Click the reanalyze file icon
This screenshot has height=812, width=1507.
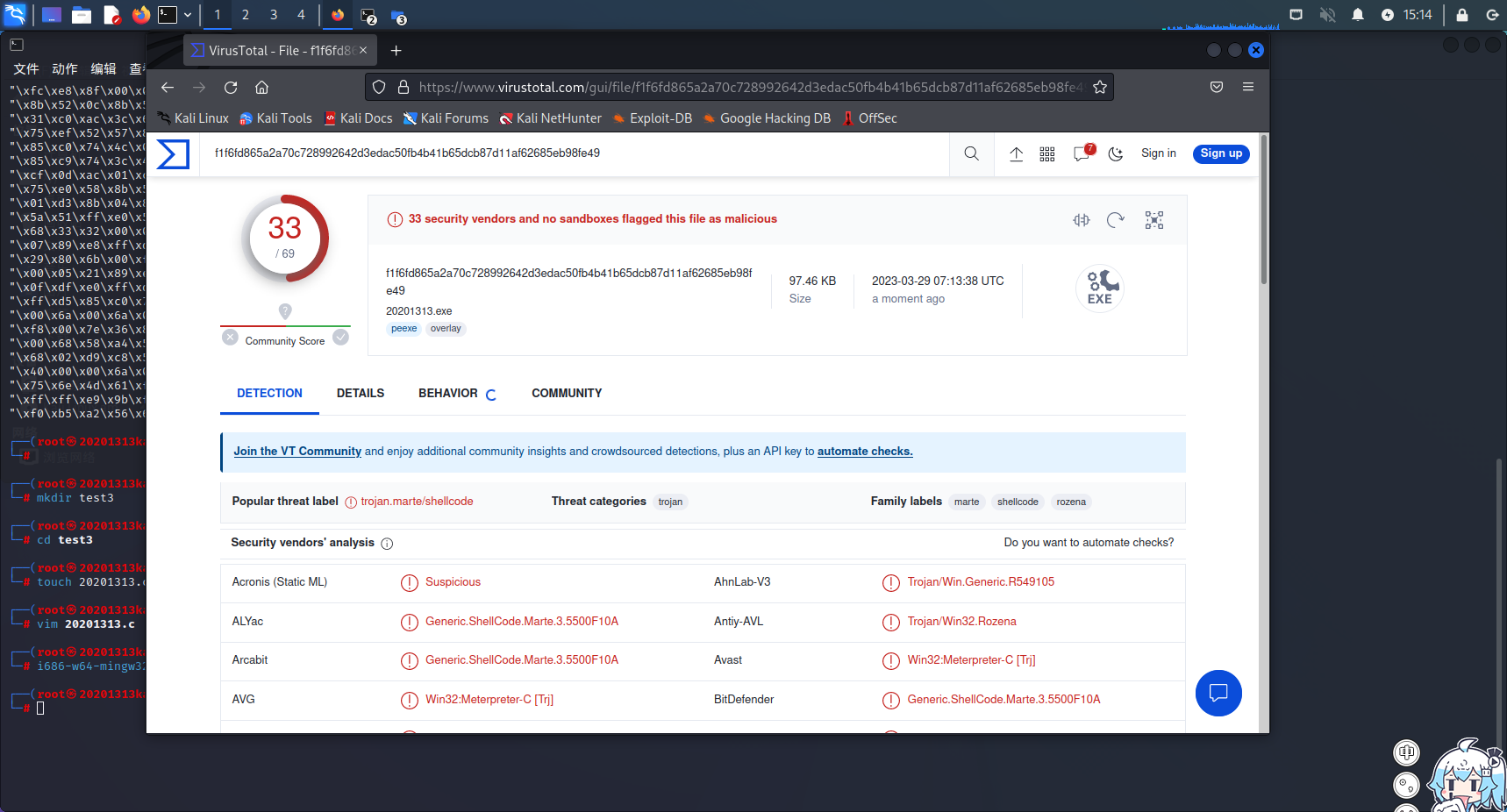[x=1116, y=220]
